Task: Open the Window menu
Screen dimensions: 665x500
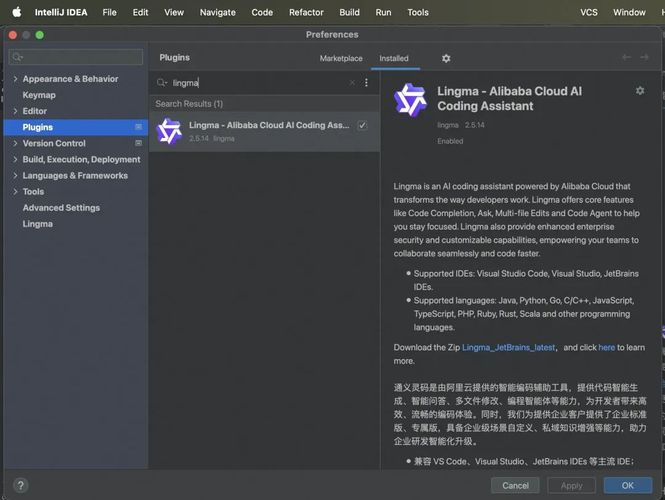Action: (629, 12)
